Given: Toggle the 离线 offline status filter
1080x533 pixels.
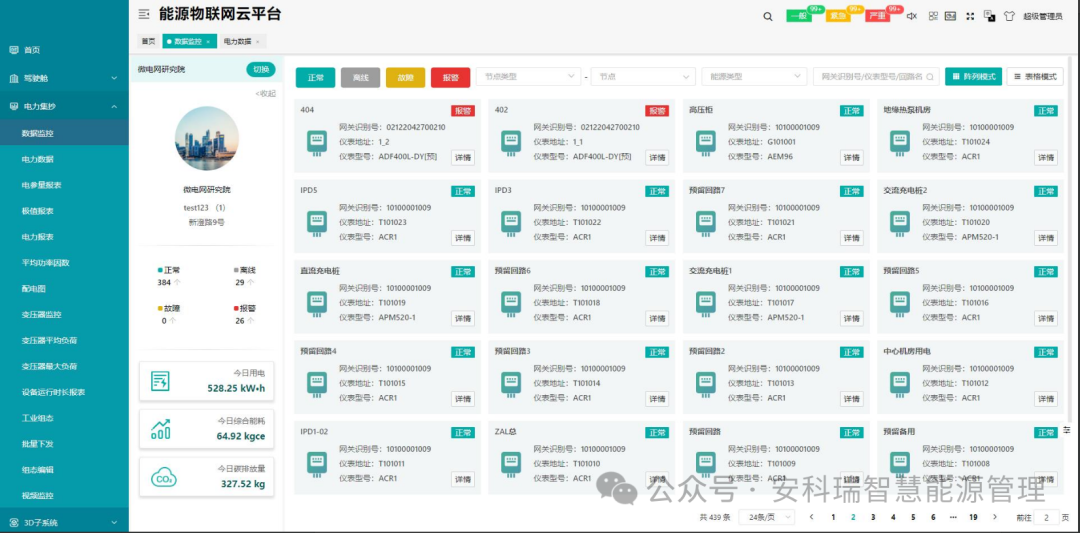Looking at the screenshot, I should [360, 77].
